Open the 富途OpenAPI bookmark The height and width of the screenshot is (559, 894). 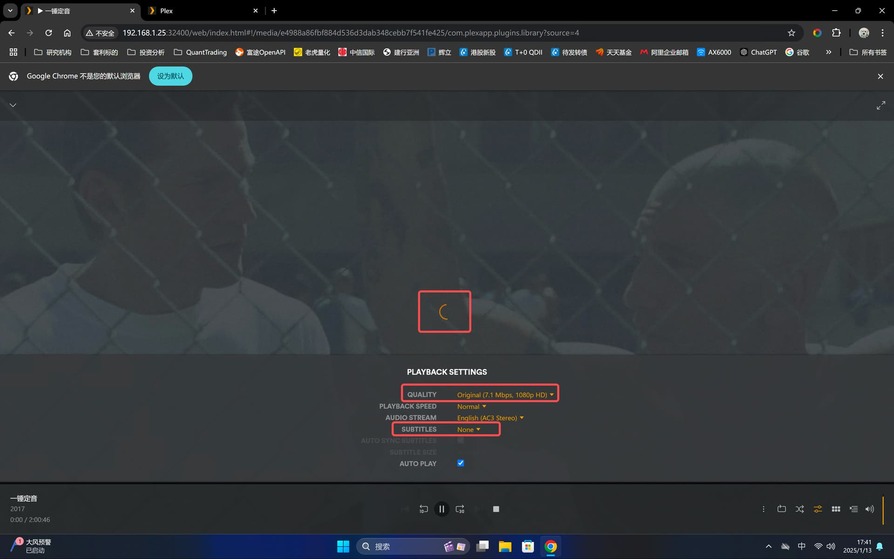click(260, 52)
